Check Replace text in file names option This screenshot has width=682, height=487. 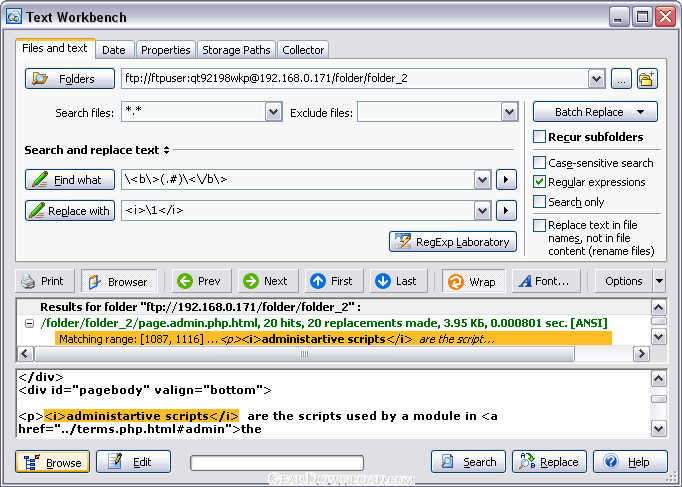click(539, 225)
